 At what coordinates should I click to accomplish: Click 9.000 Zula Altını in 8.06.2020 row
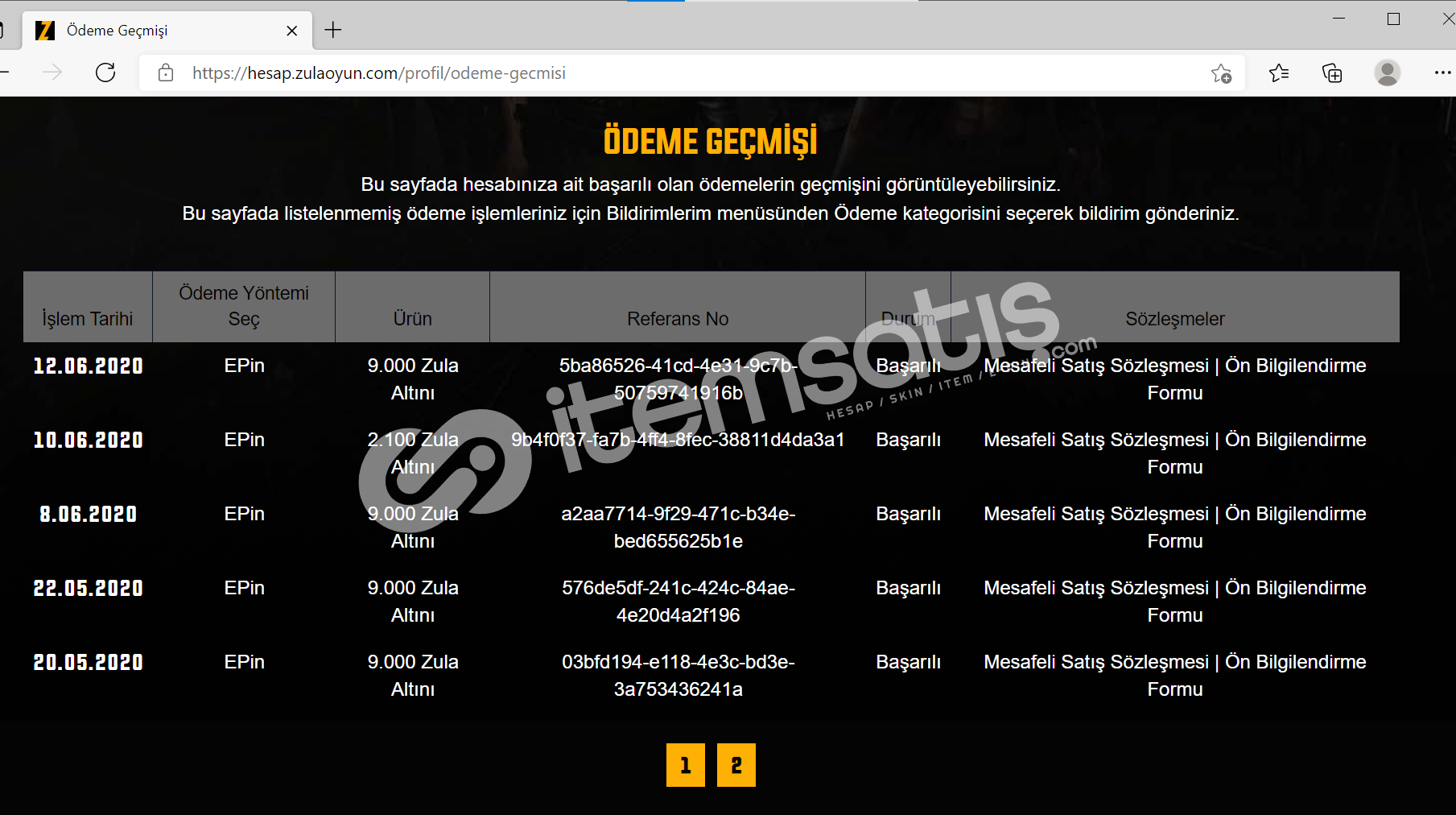tap(413, 527)
